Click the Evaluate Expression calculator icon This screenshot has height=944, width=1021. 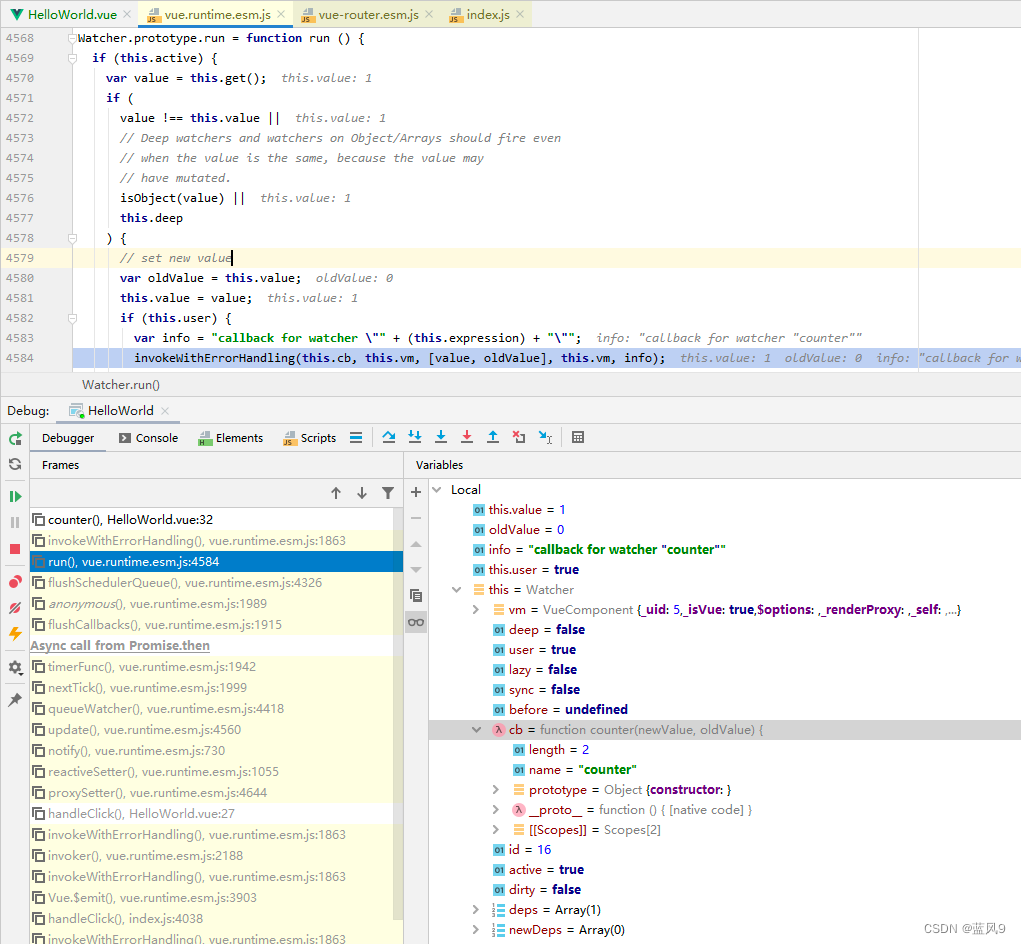tap(578, 437)
